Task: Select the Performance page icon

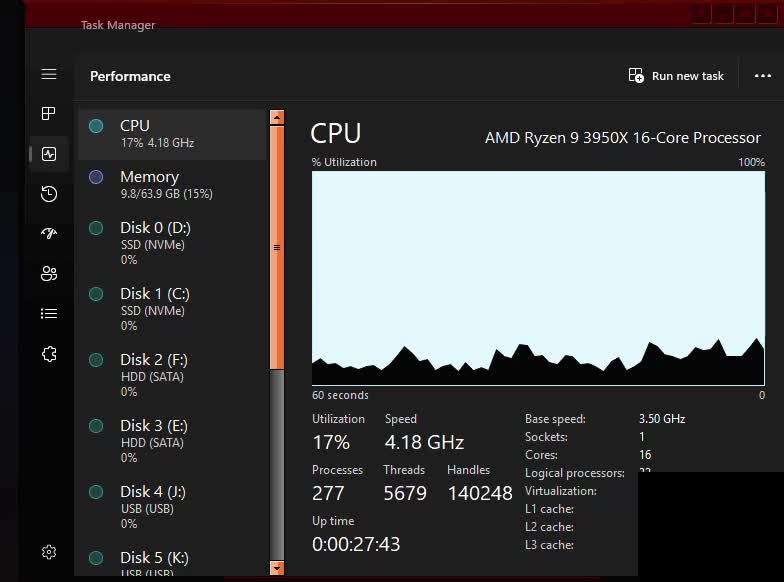Action: [49, 154]
